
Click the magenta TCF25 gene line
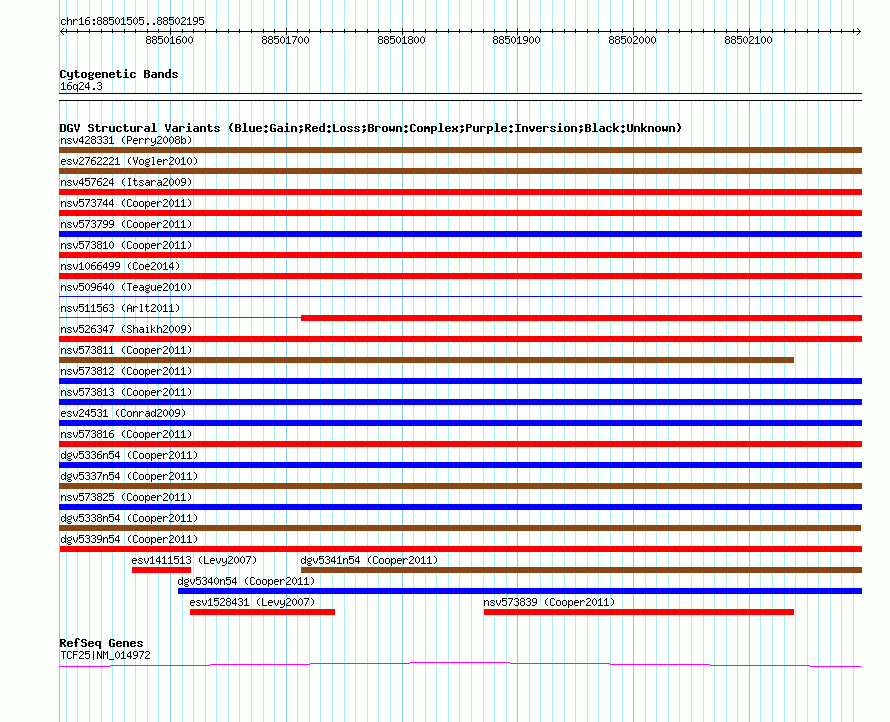click(460, 664)
